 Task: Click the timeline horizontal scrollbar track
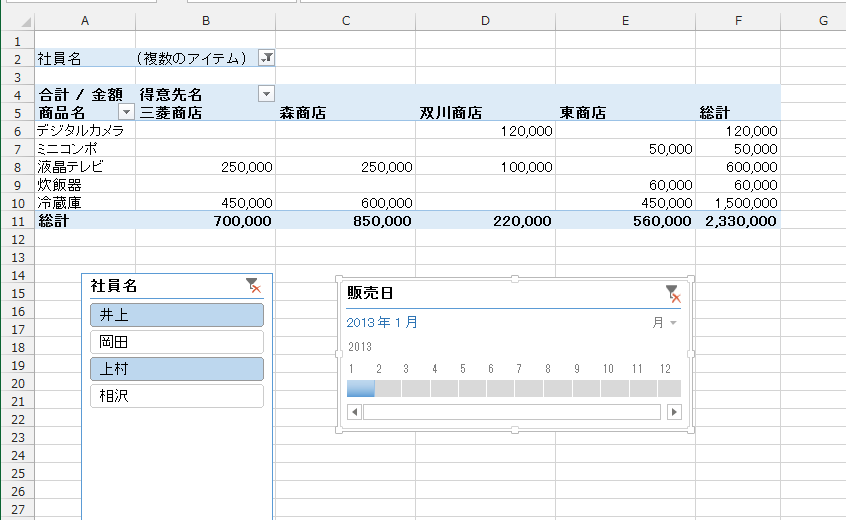click(512, 412)
